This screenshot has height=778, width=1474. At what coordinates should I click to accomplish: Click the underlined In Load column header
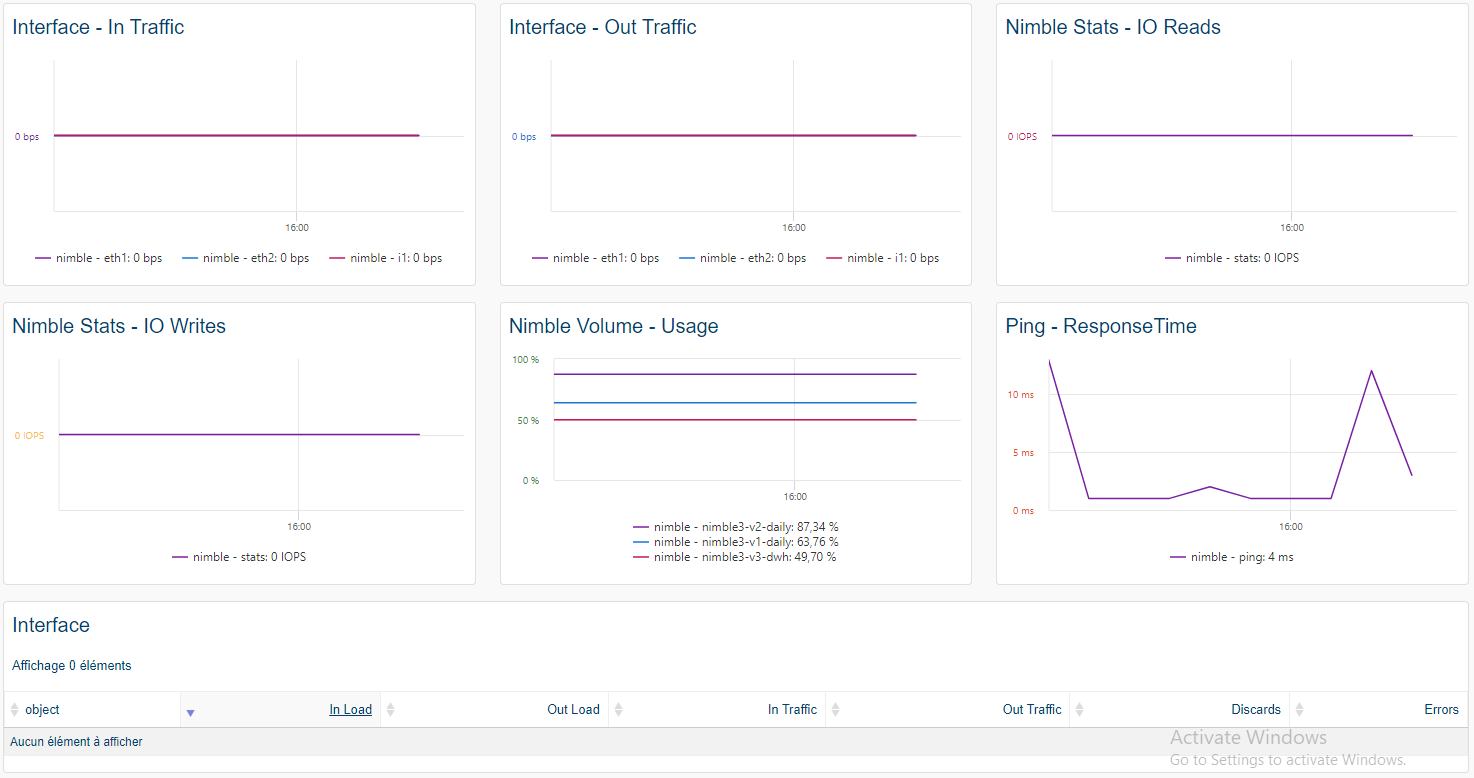point(350,709)
